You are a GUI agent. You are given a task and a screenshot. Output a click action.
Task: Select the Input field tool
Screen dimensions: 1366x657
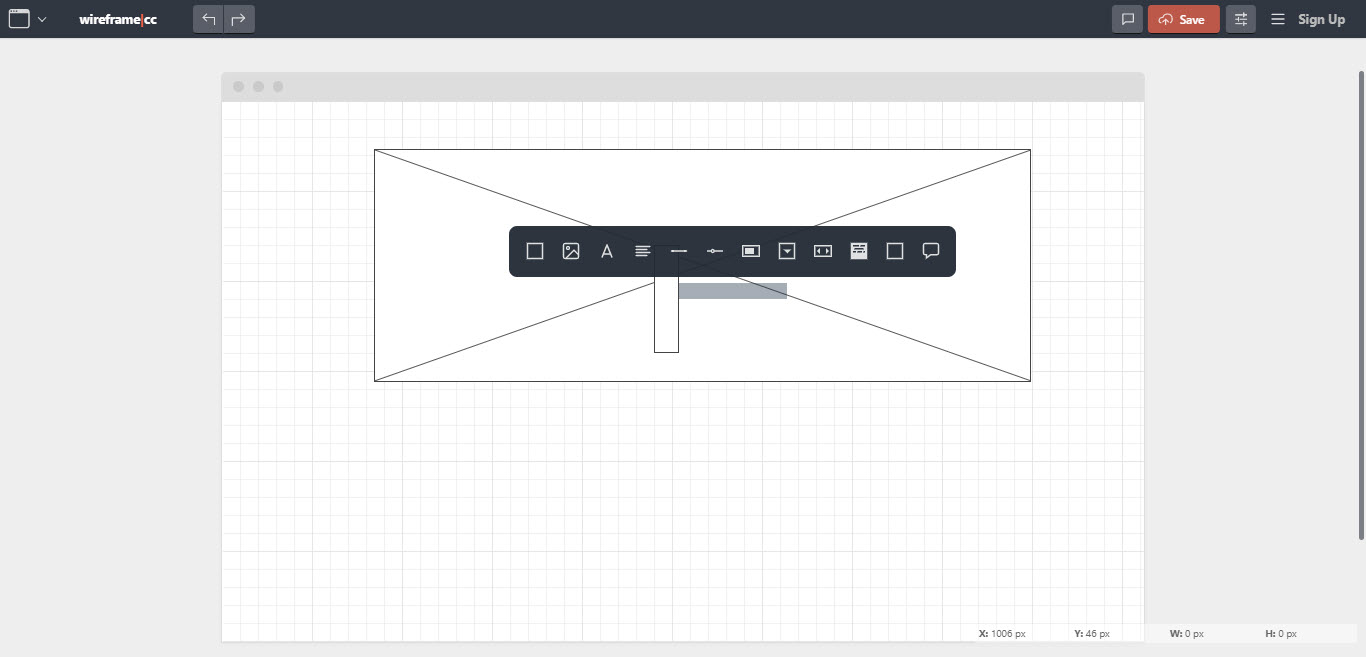click(822, 251)
